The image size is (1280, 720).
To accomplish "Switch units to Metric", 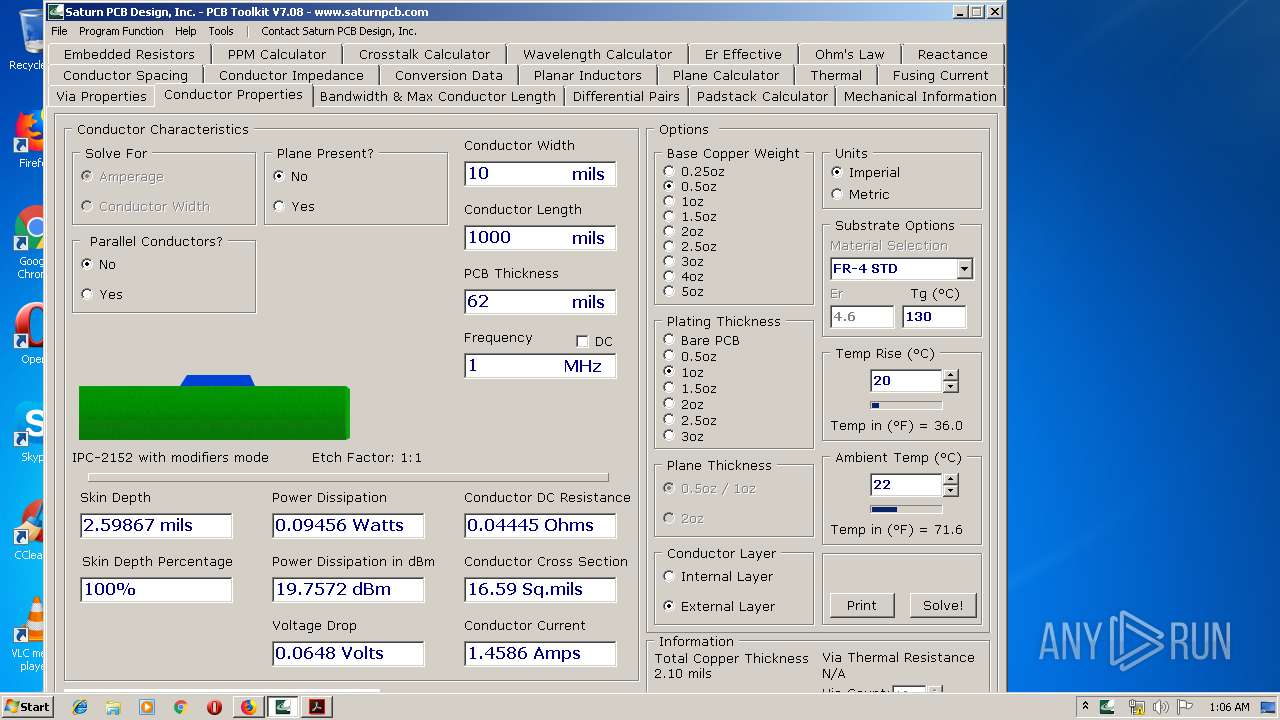I will point(862,194).
